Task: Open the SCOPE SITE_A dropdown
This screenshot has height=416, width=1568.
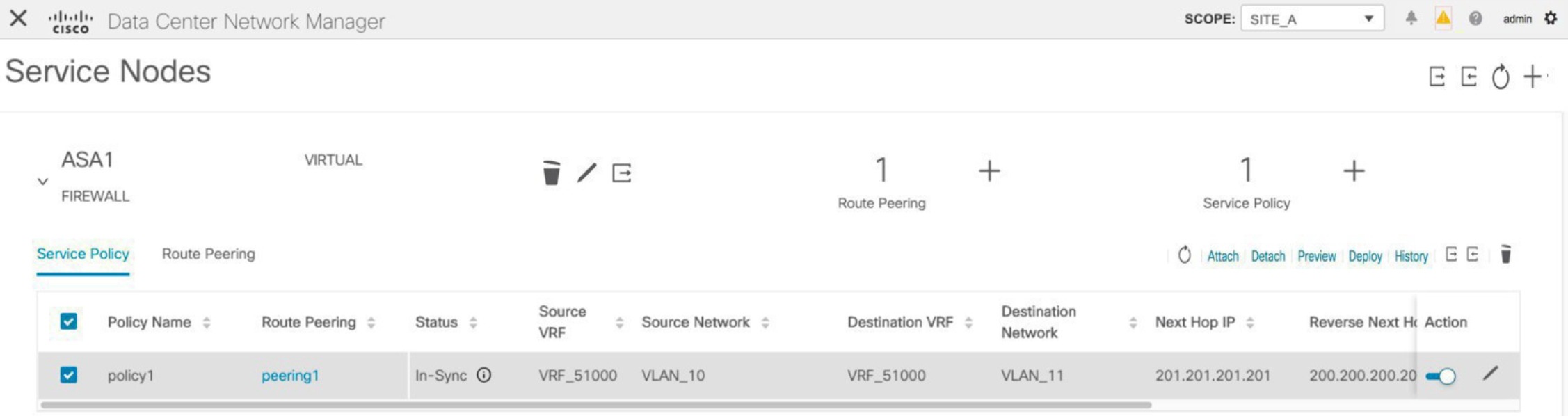Action: pos(1312,19)
